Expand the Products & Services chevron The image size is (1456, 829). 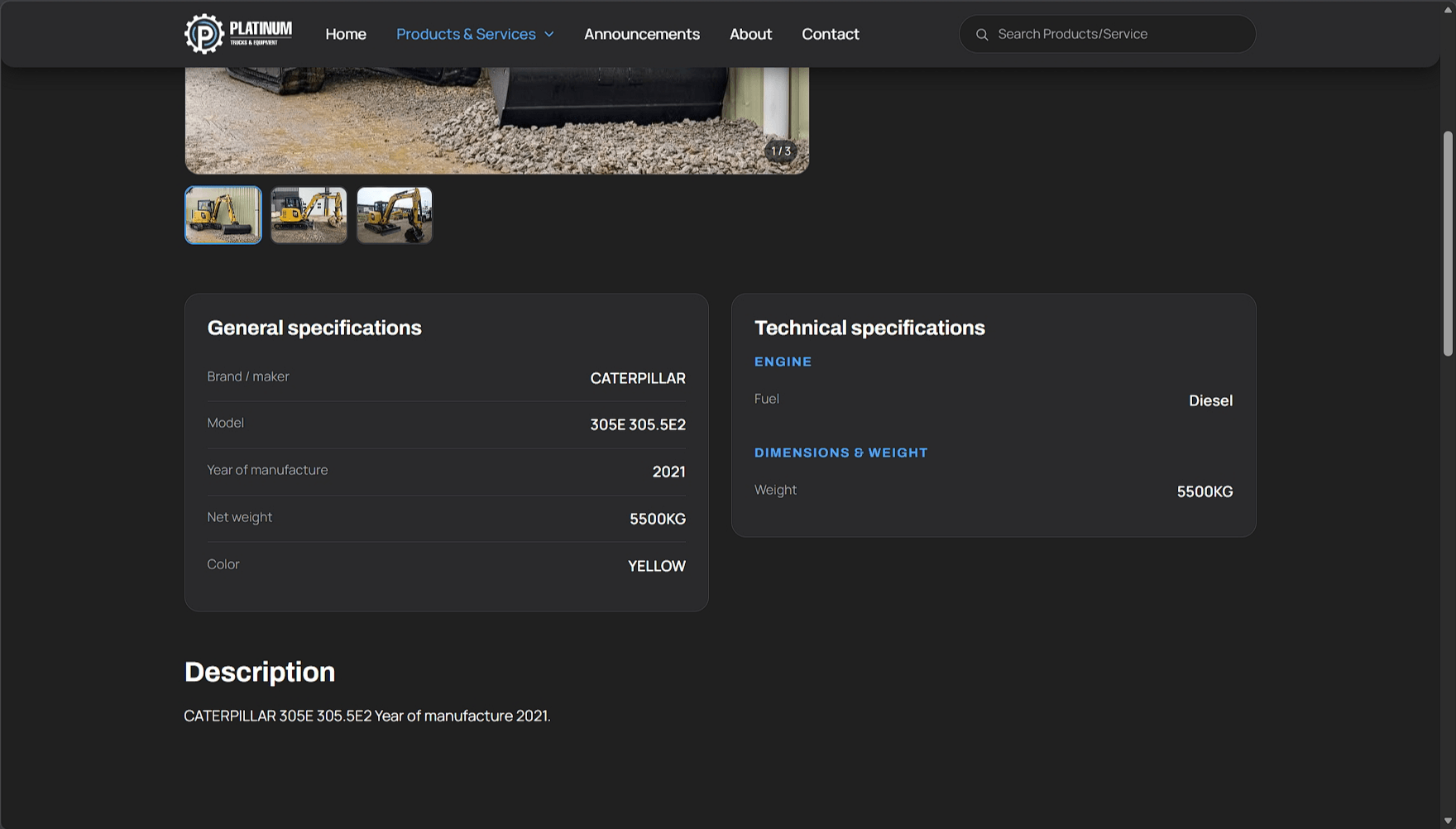(548, 35)
